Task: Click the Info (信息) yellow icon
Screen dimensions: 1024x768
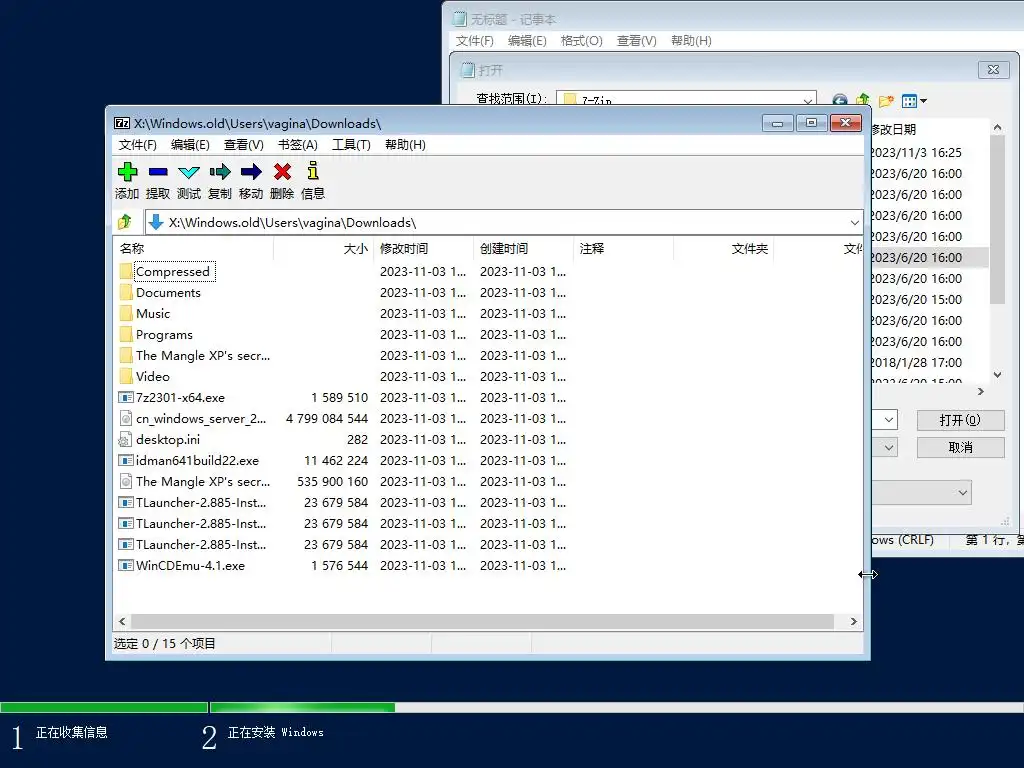Action: coord(313,170)
